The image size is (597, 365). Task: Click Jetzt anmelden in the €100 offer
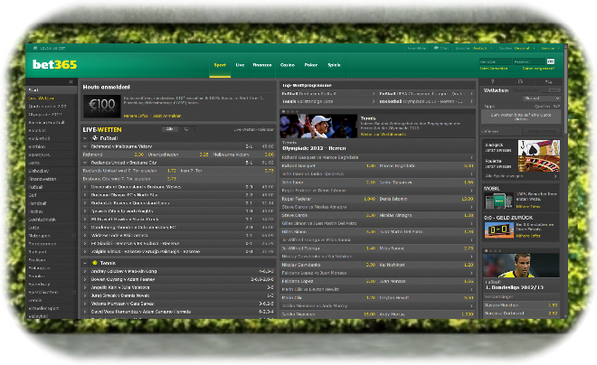point(167,116)
